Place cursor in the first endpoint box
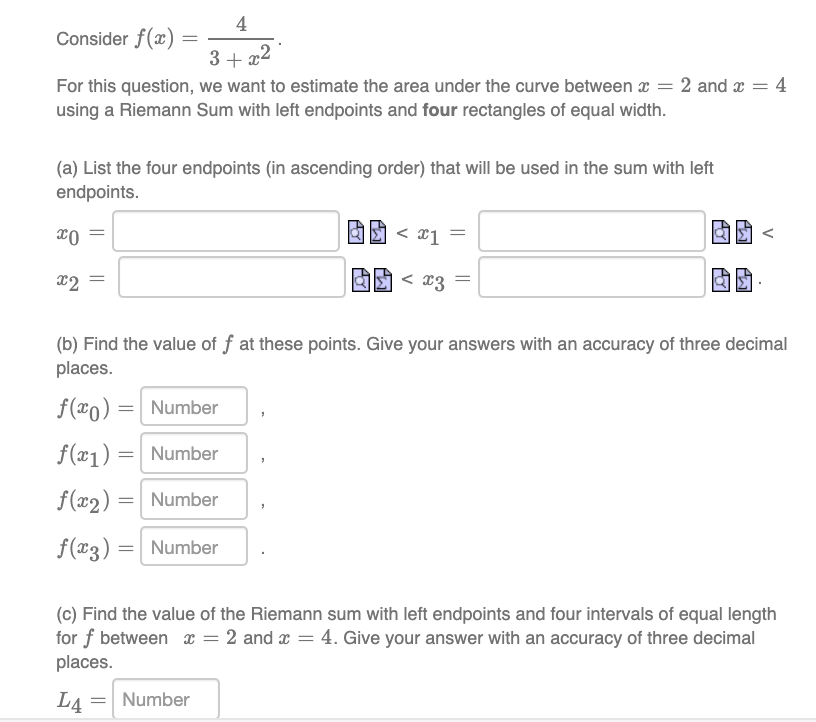816x722 pixels. click(226, 232)
